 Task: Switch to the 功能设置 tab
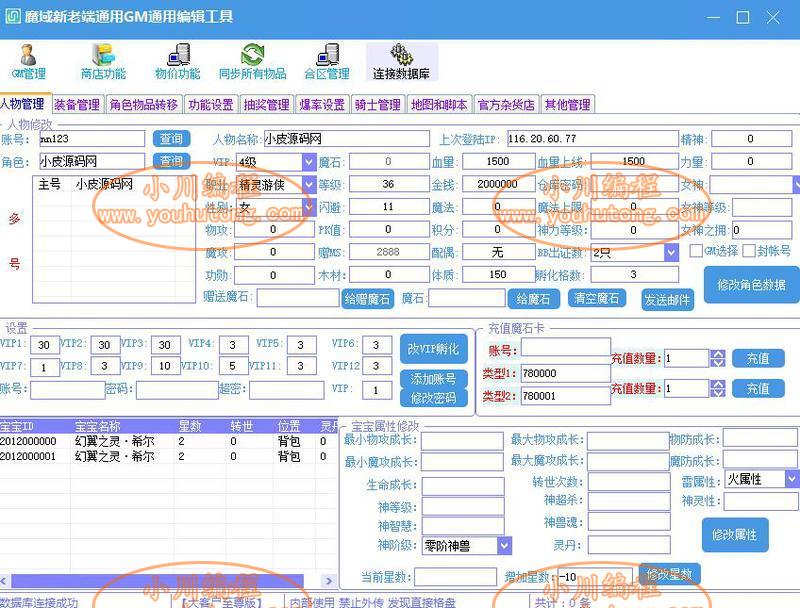coord(211,105)
